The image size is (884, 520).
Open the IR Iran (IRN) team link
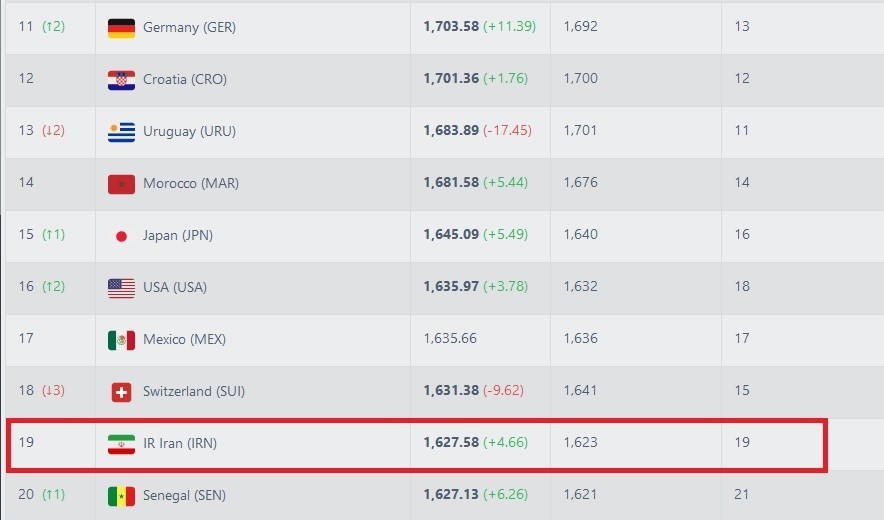click(x=180, y=443)
